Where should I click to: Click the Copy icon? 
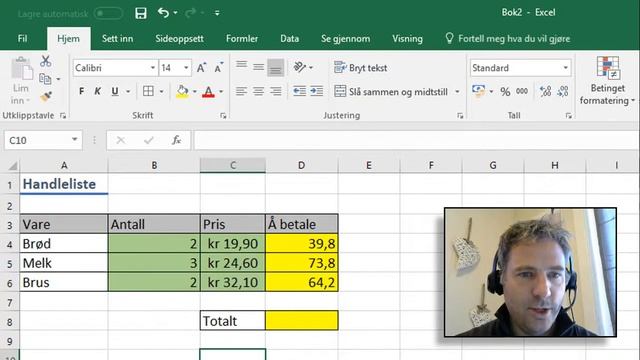click(x=45, y=79)
